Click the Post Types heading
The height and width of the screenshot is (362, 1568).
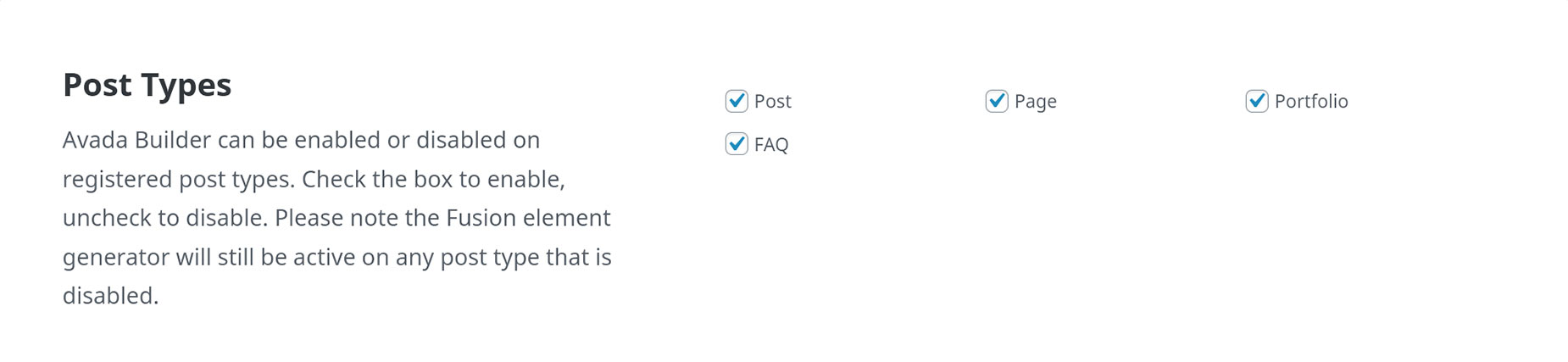147,86
